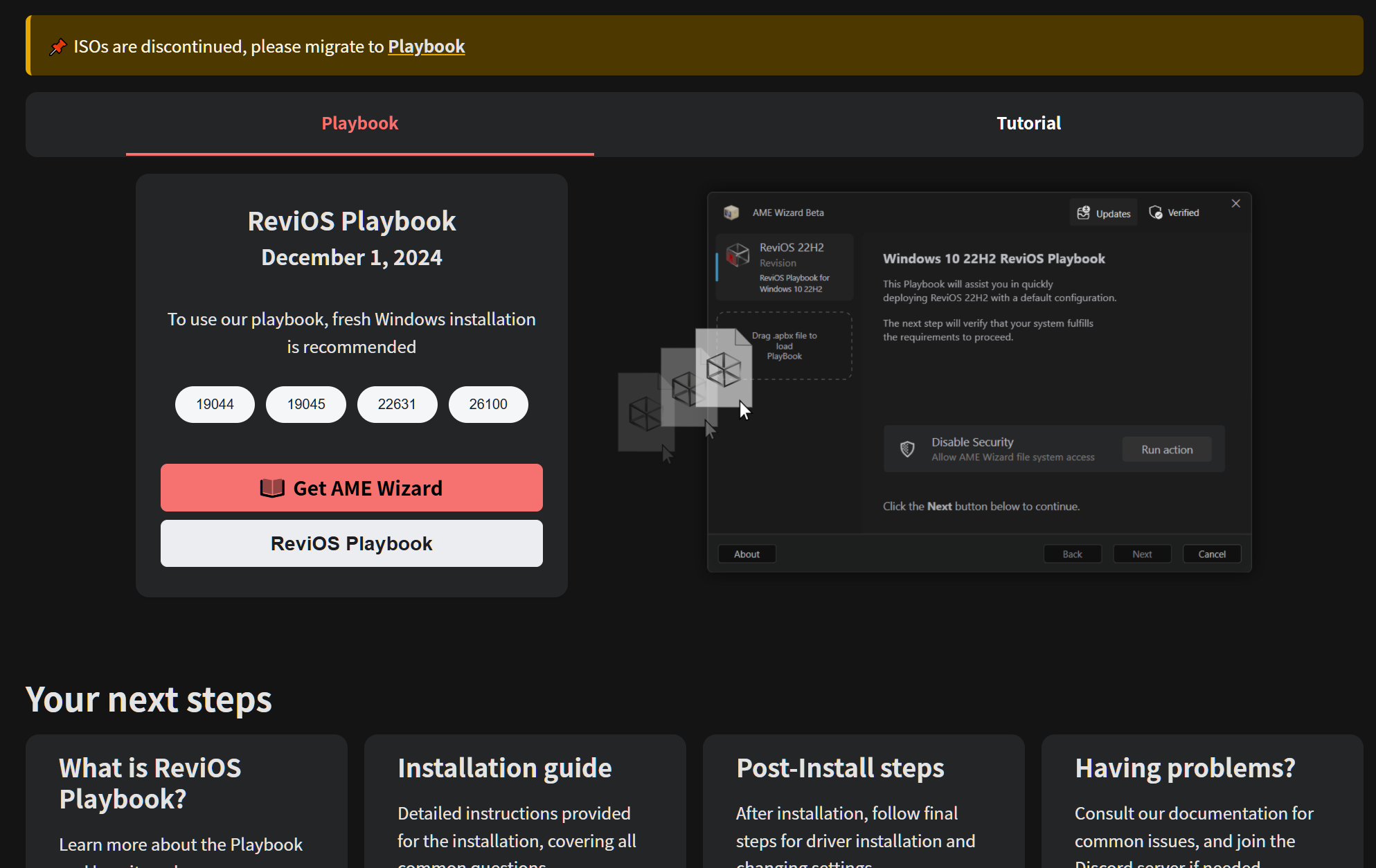
Task: Click the Updates icon in wizard window
Action: coord(1084,213)
